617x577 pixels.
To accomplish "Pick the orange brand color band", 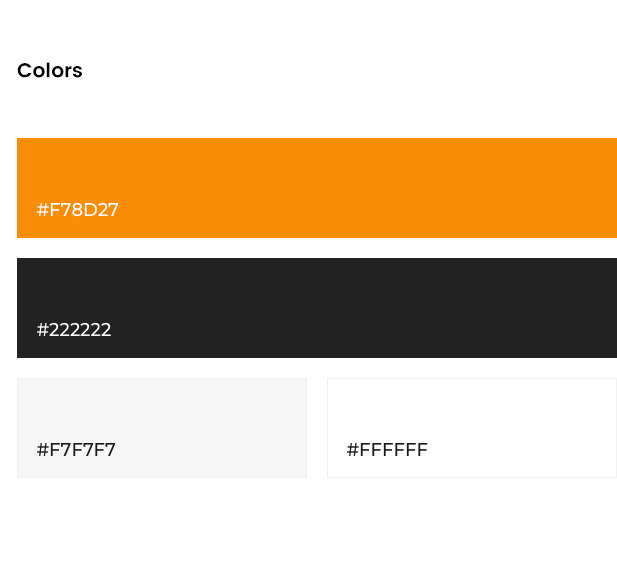I will coord(317,188).
